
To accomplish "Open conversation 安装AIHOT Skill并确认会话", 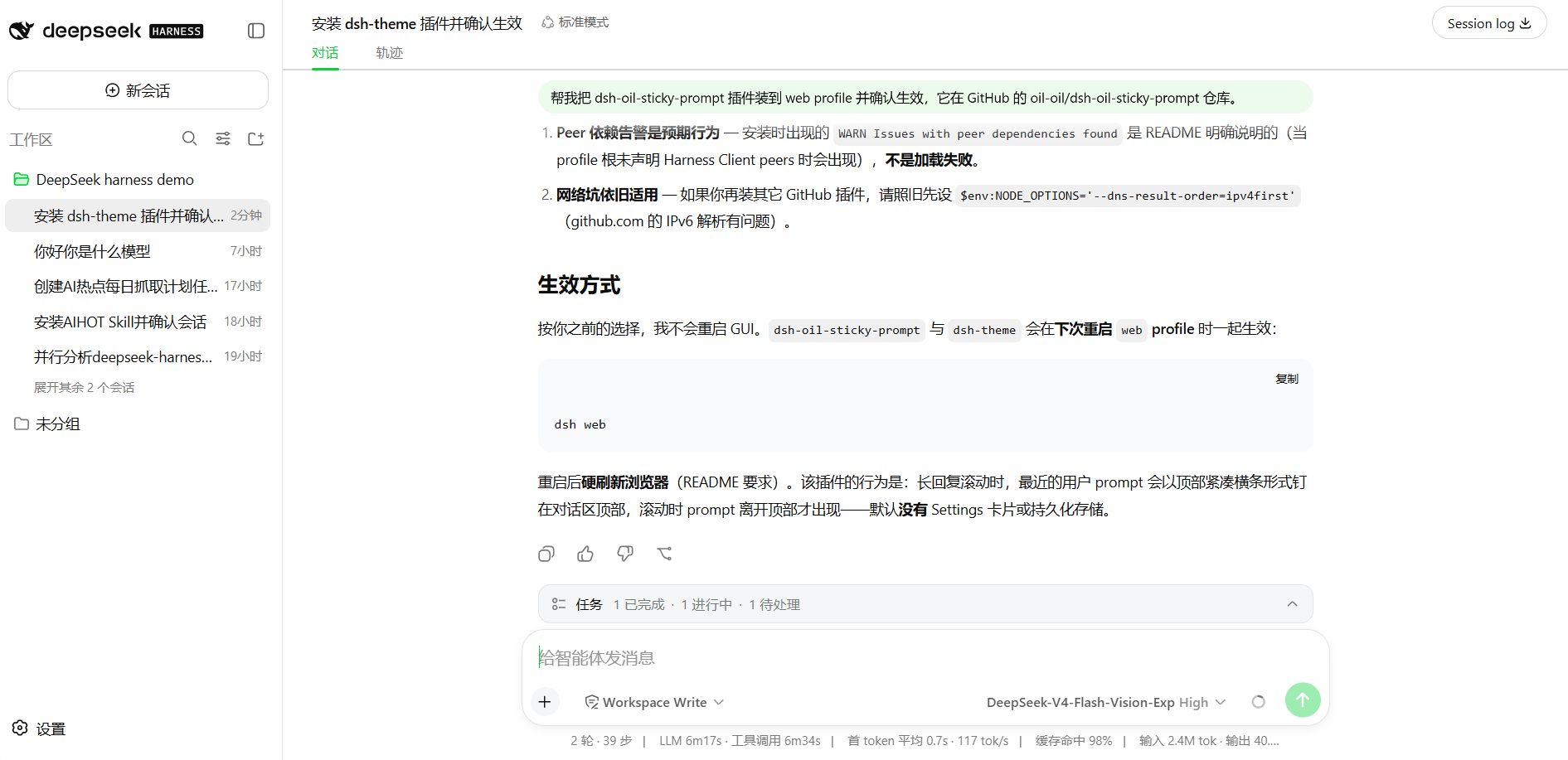I will [138, 322].
